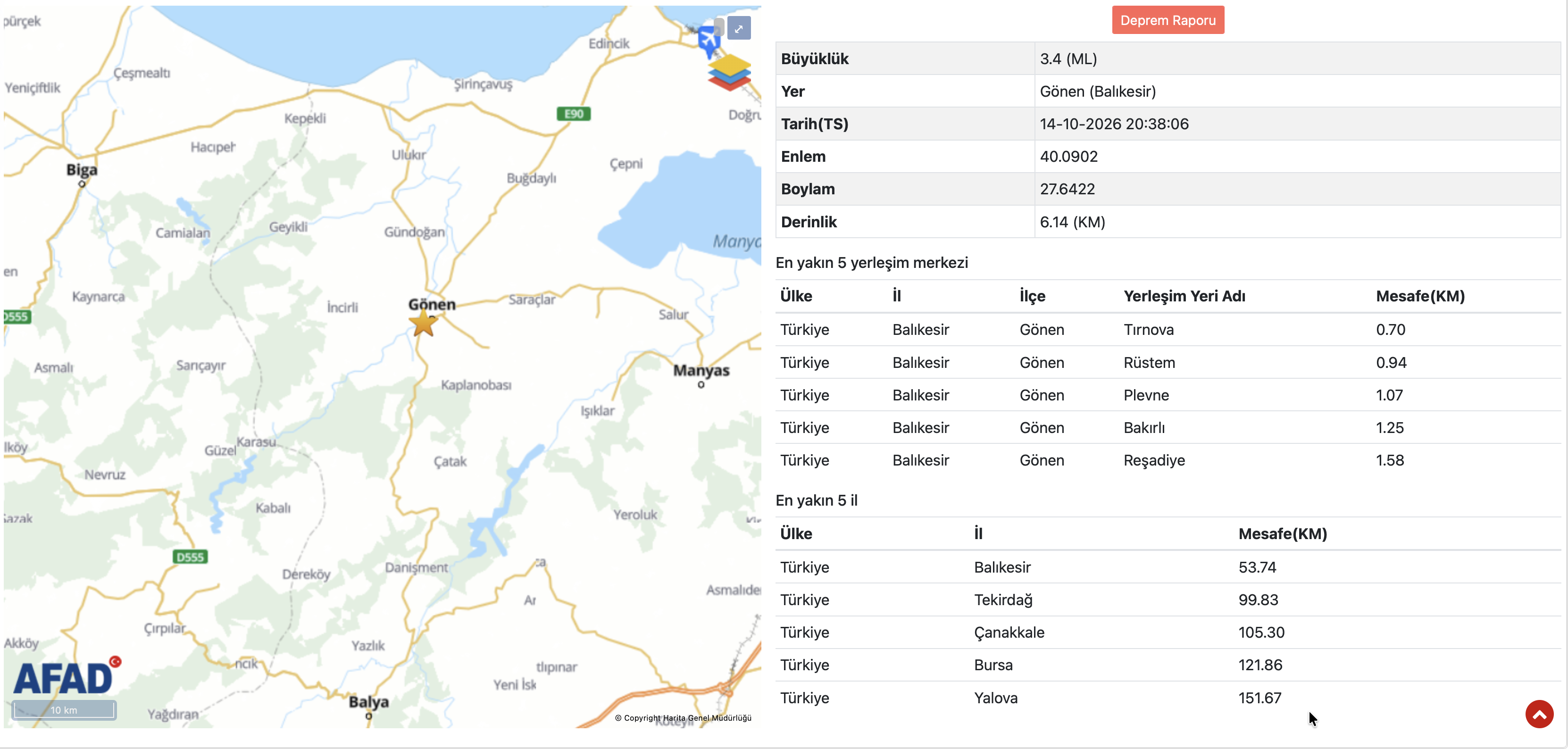Click the Bakırlı settlement name
The height and width of the screenshot is (749, 1568).
click(x=1144, y=428)
